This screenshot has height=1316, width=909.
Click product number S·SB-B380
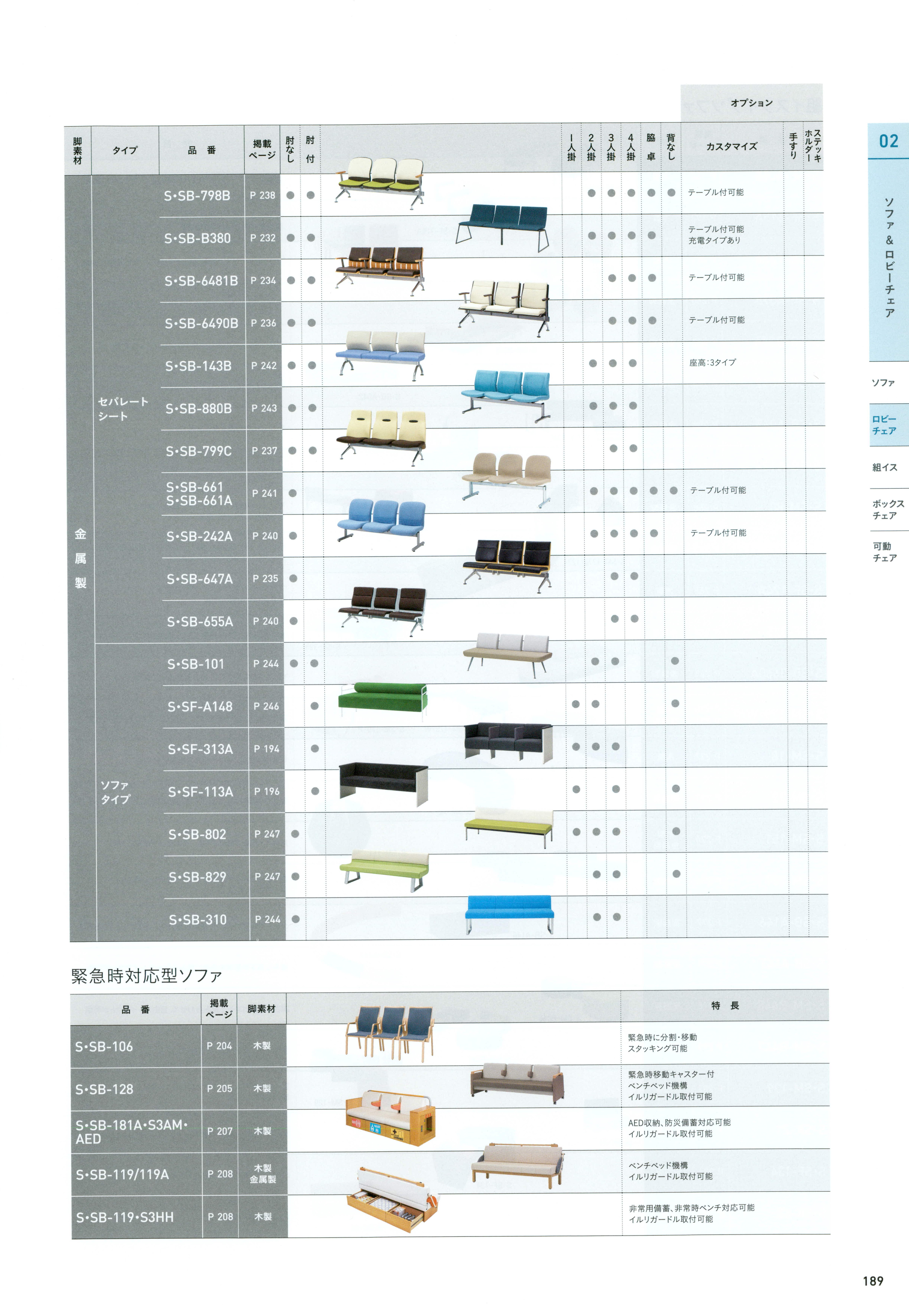coord(198,239)
